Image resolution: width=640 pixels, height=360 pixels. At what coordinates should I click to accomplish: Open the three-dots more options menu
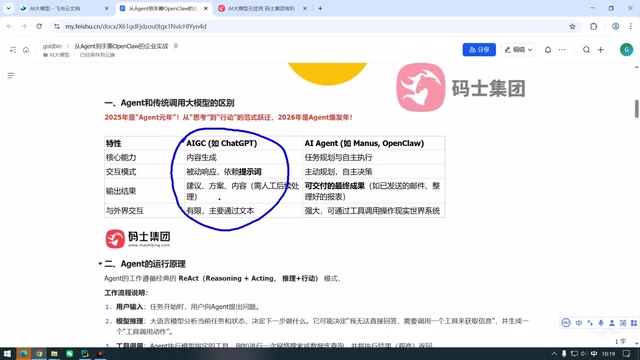coord(562,50)
